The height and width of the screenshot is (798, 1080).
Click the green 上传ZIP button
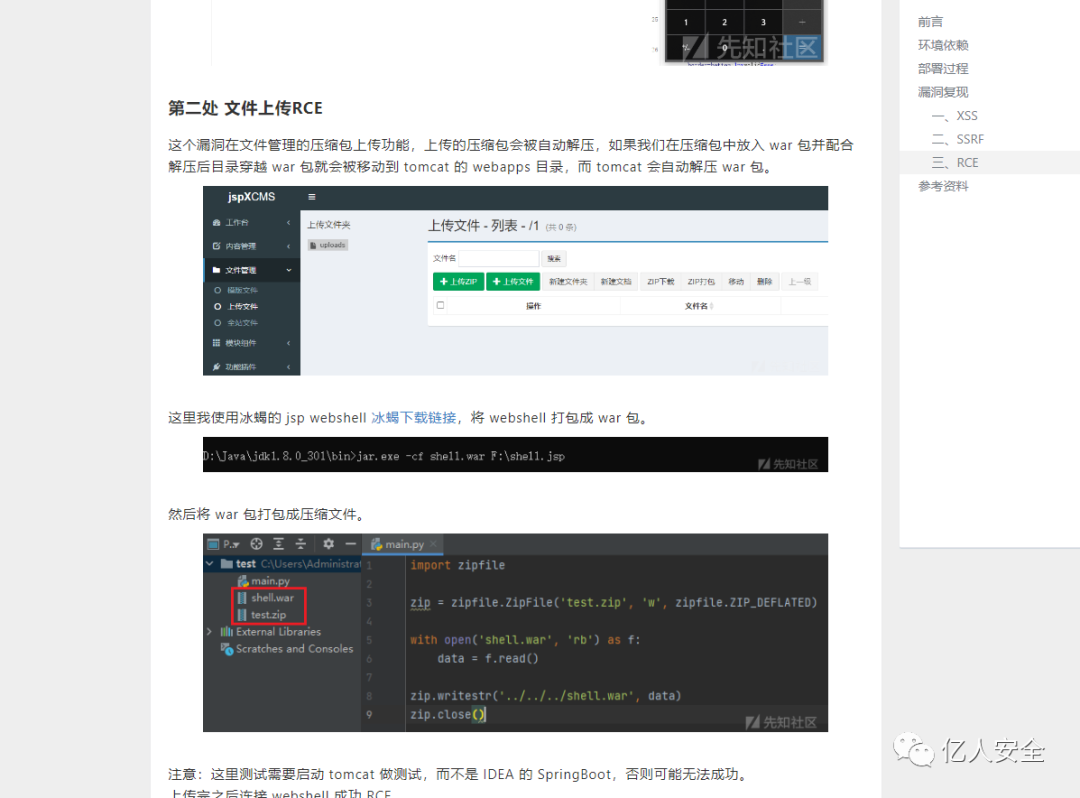point(459,282)
